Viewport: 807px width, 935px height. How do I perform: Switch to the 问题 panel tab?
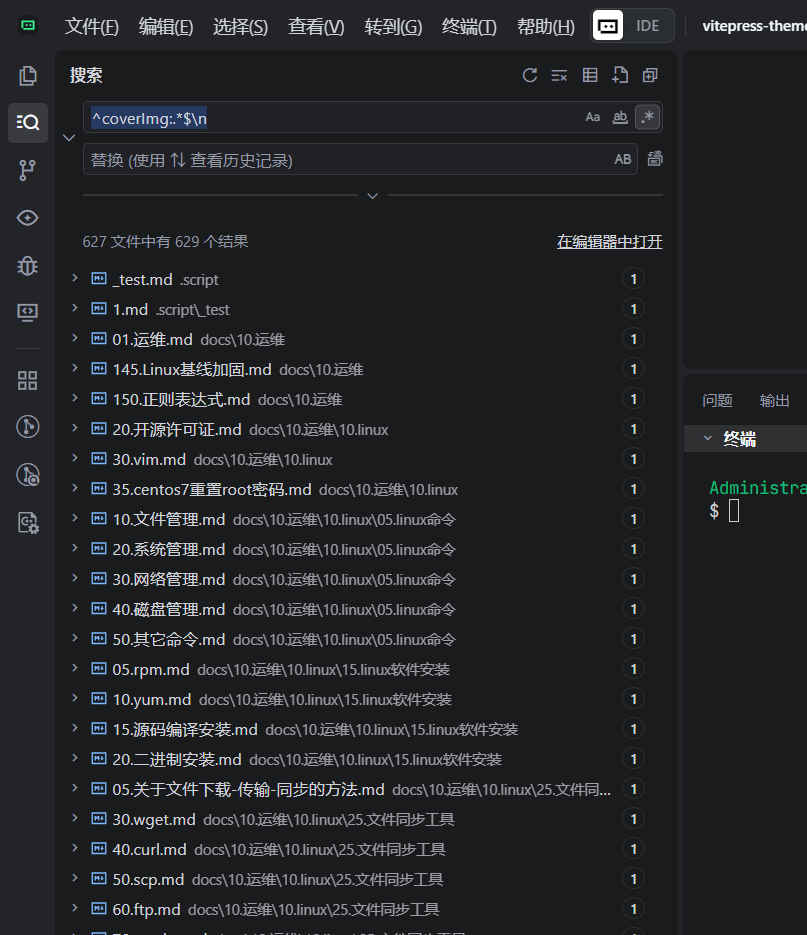point(717,400)
